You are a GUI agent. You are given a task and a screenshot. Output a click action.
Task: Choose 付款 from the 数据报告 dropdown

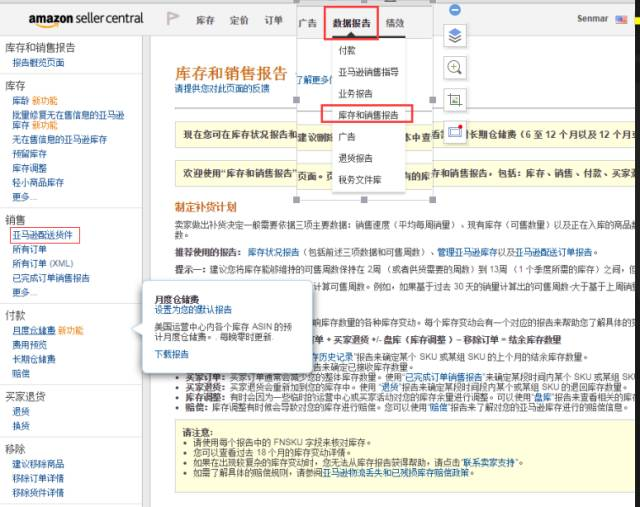point(347,51)
